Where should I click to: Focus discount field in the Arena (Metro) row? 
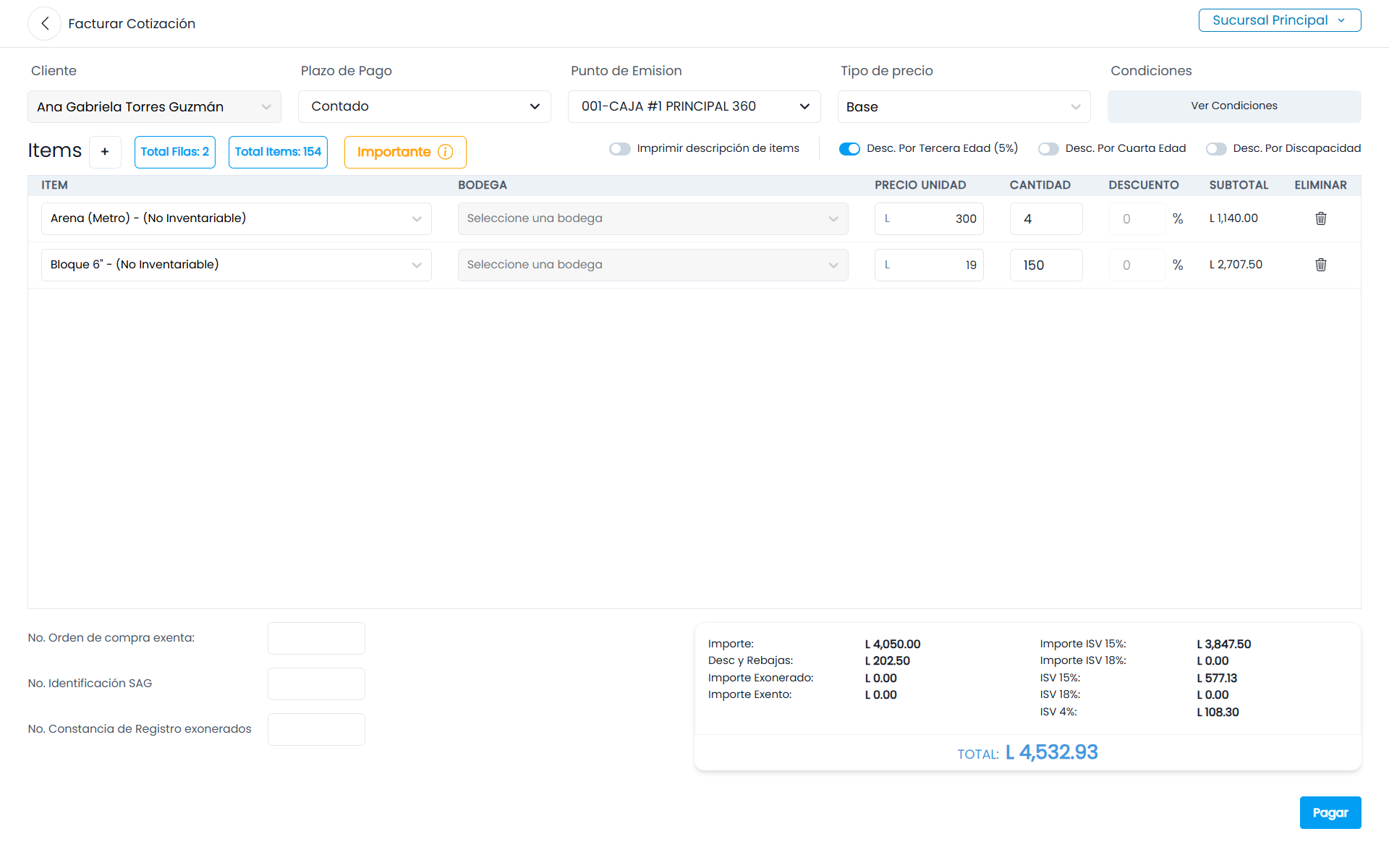click(x=1137, y=218)
